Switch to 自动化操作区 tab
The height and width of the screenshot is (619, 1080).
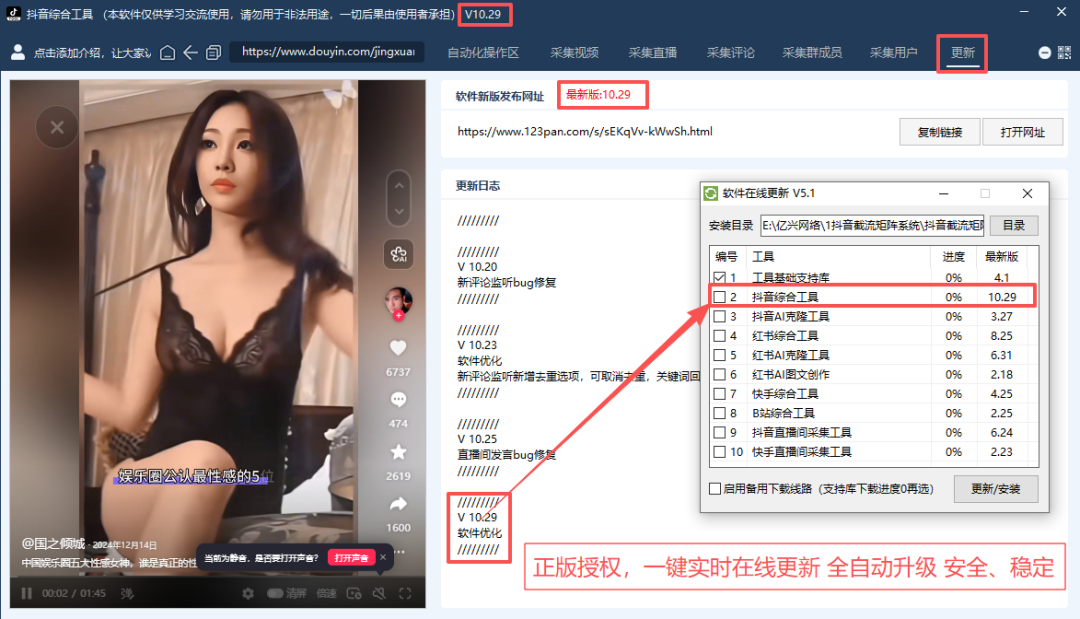pos(483,52)
